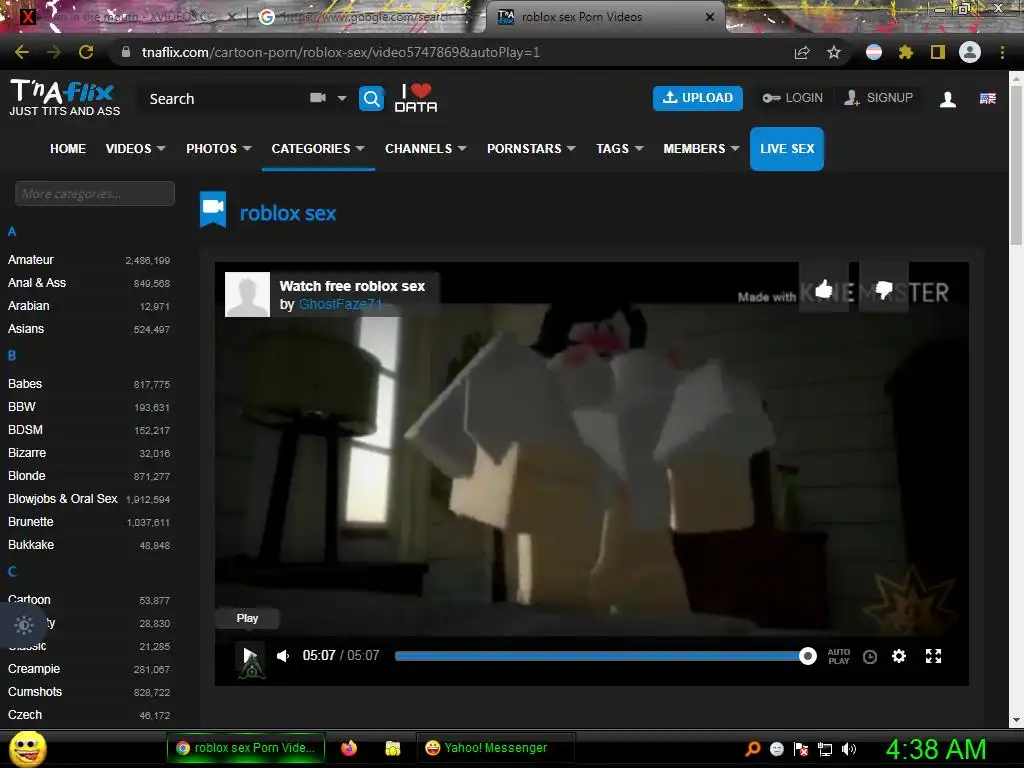
Task: Open the Arabian category link
Action: (x=29, y=306)
